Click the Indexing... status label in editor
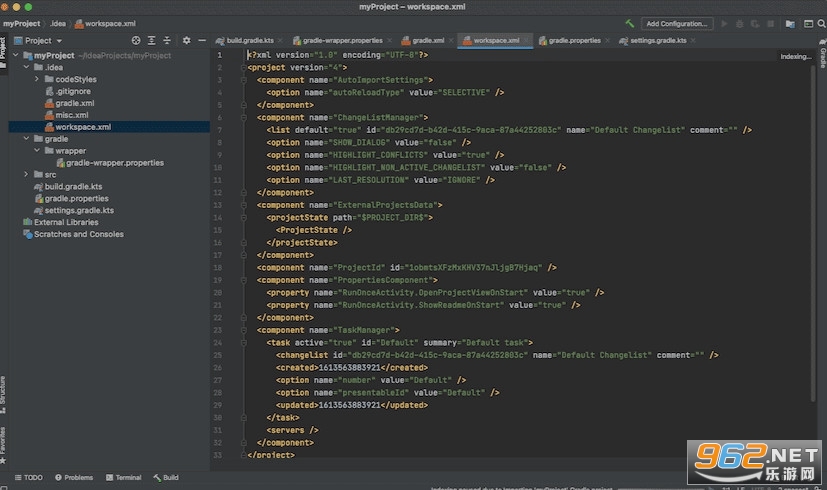Image resolution: width=827 pixels, height=490 pixels. [x=796, y=56]
